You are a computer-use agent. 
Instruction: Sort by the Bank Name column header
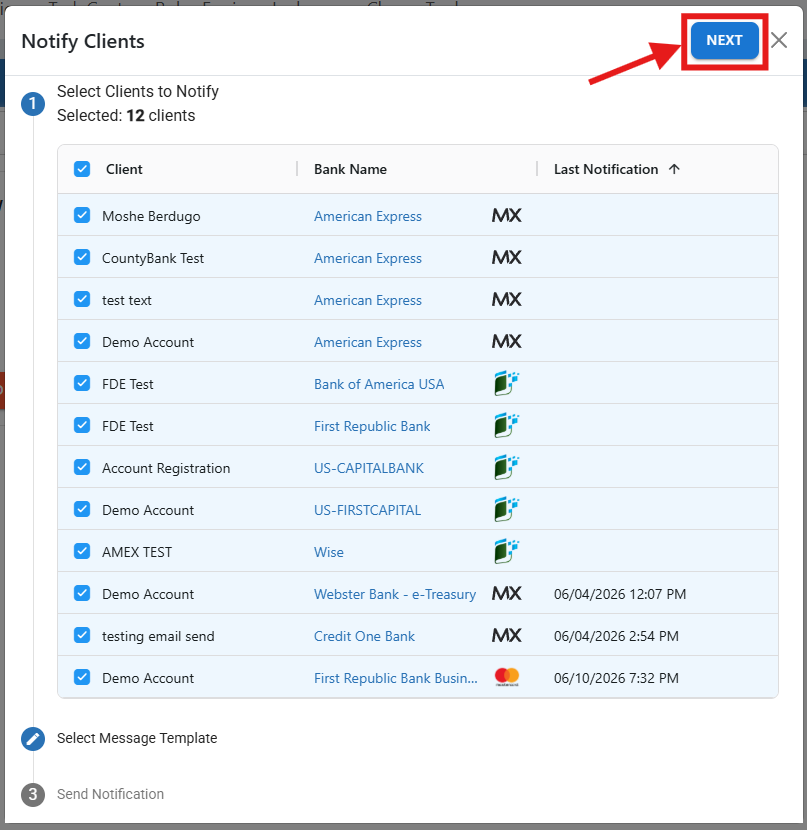(350, 169)
